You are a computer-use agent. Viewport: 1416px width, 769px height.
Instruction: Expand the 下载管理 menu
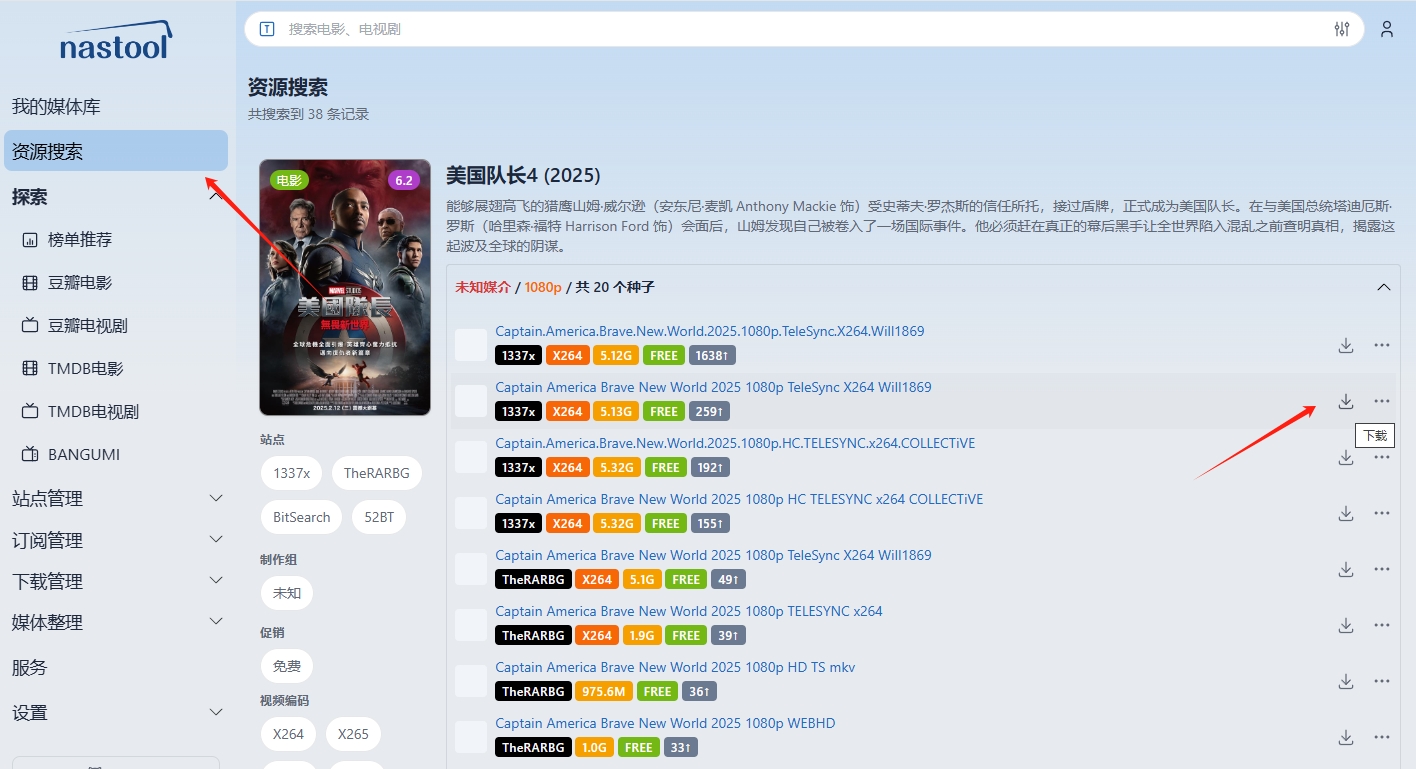[x=115, y=581]
